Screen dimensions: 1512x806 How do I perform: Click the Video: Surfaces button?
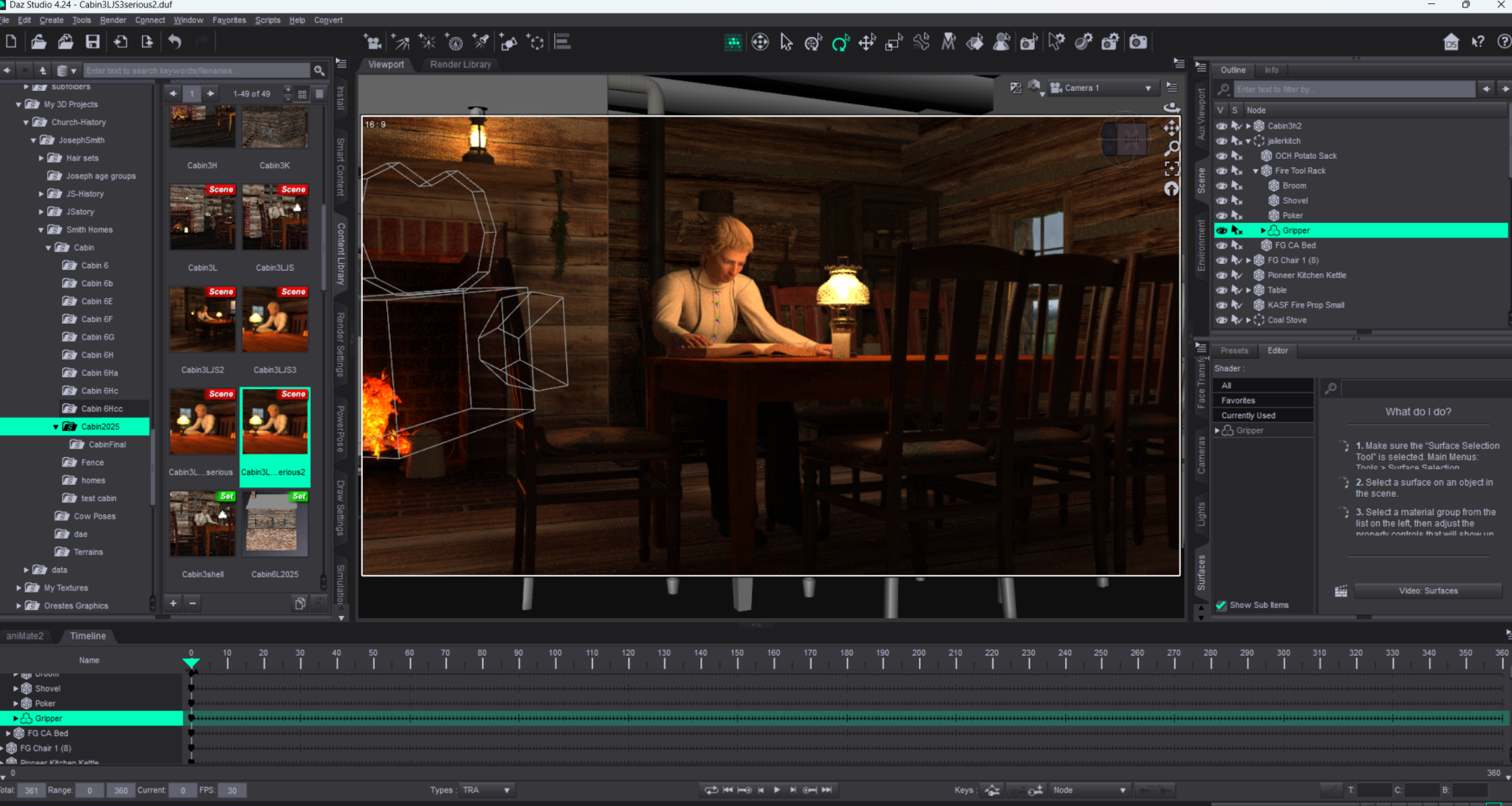click(1427, 591)
